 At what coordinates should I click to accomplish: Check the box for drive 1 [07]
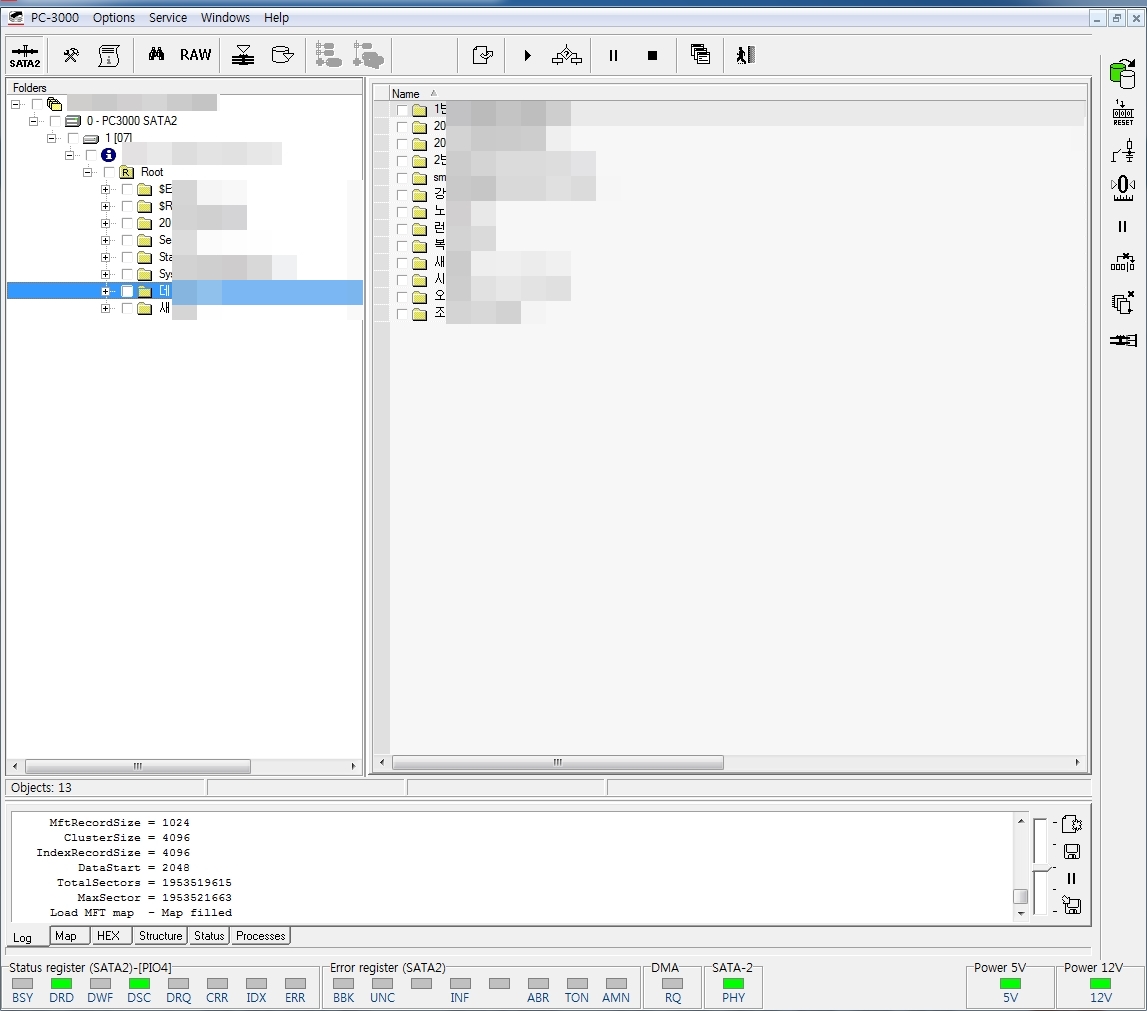[73, 138]
